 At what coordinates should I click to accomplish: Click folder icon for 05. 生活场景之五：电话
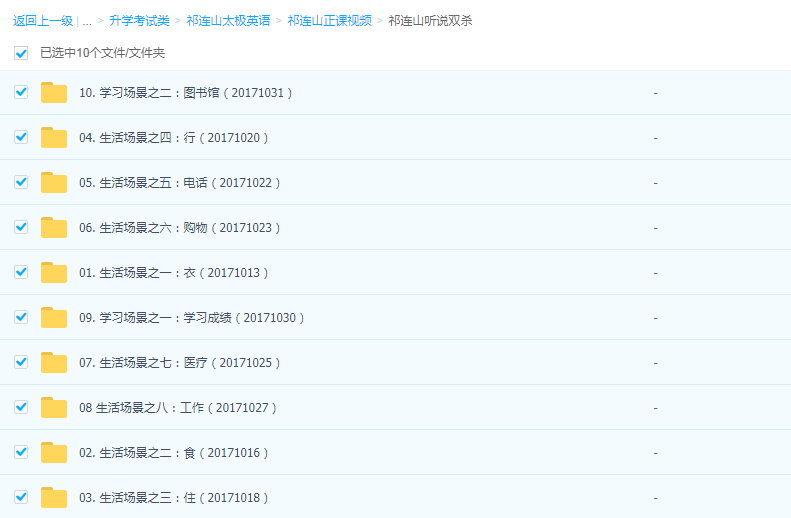click(x=54, y=183)
